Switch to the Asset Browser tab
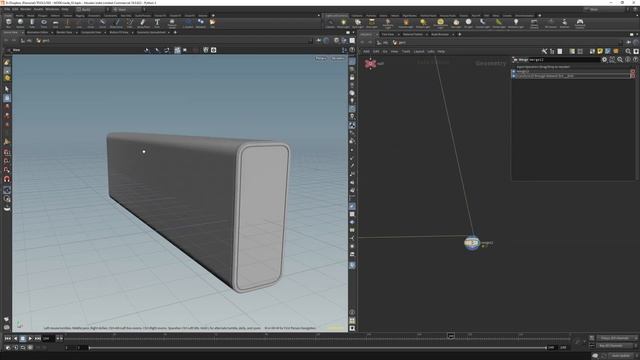The width and height of the screenshot is (640, 360). (440, 34)
